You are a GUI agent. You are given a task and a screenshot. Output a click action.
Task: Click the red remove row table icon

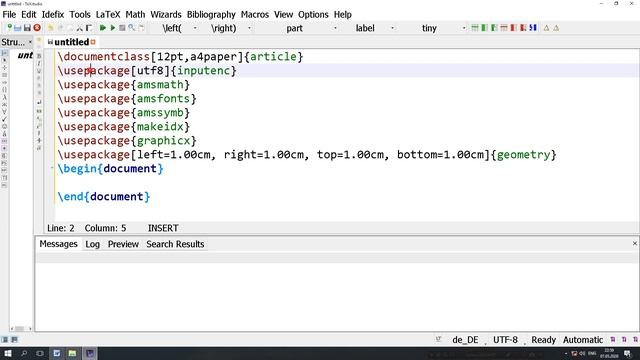[504, 28]
